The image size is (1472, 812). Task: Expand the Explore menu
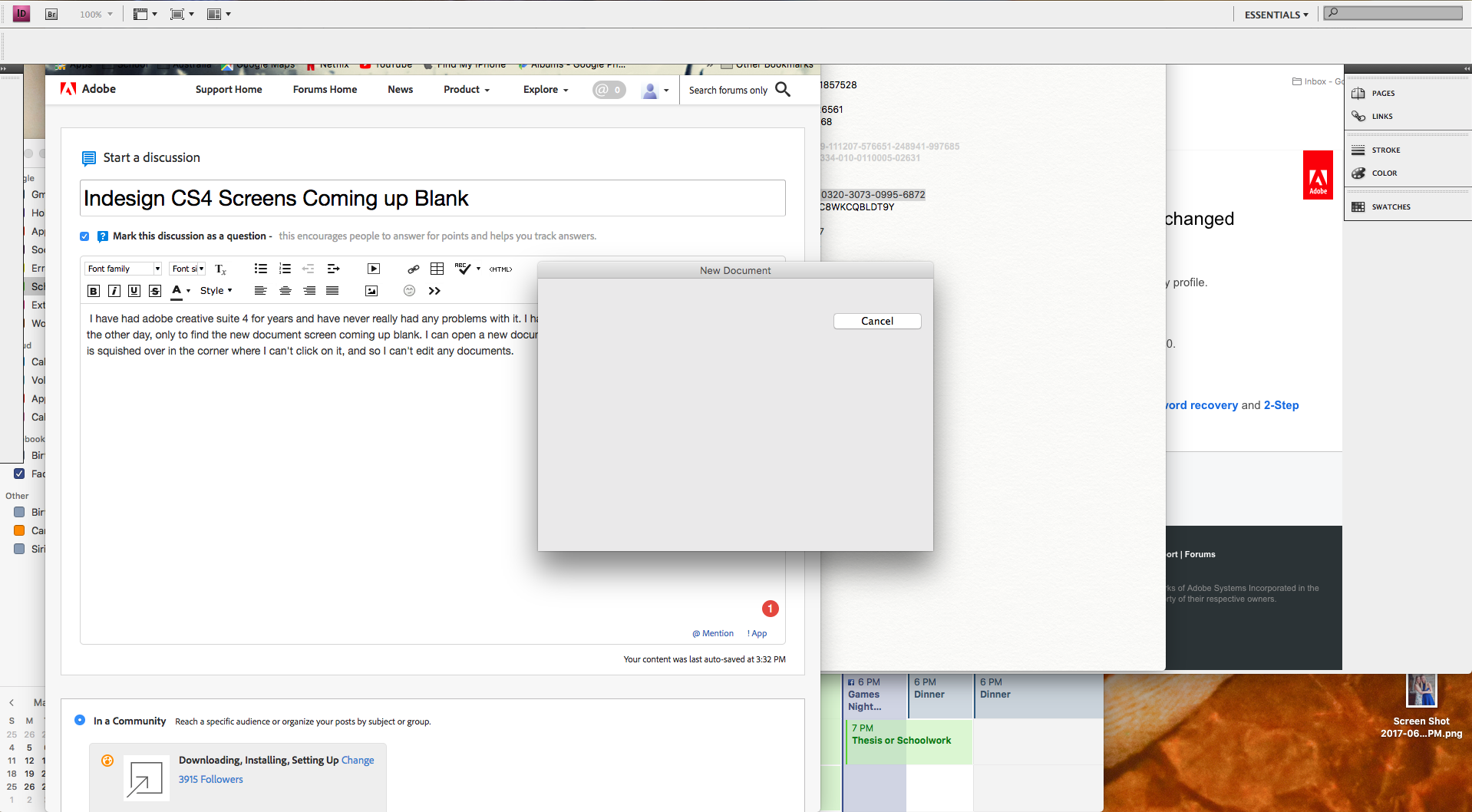[546, 90]
